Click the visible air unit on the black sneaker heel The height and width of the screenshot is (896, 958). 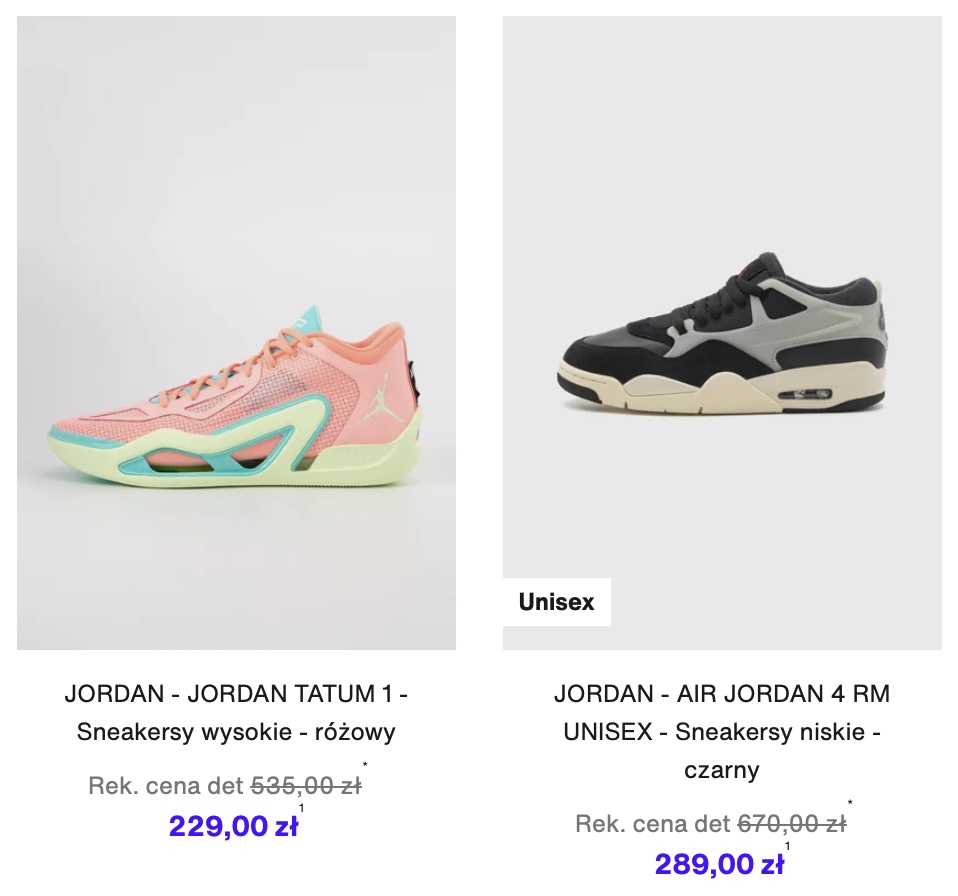(805, 394)
